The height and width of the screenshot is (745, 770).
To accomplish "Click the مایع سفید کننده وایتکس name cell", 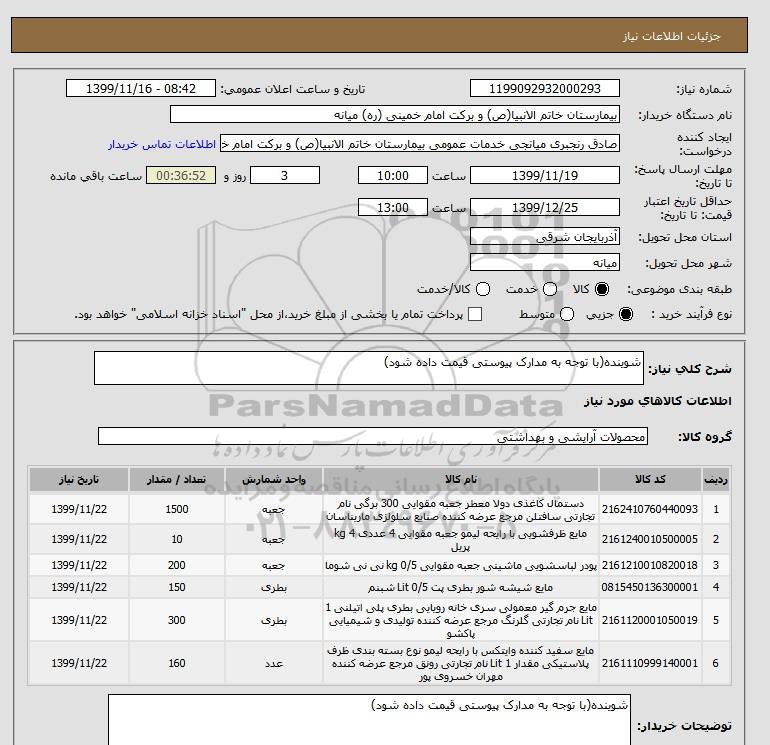I will pos(461,663).
